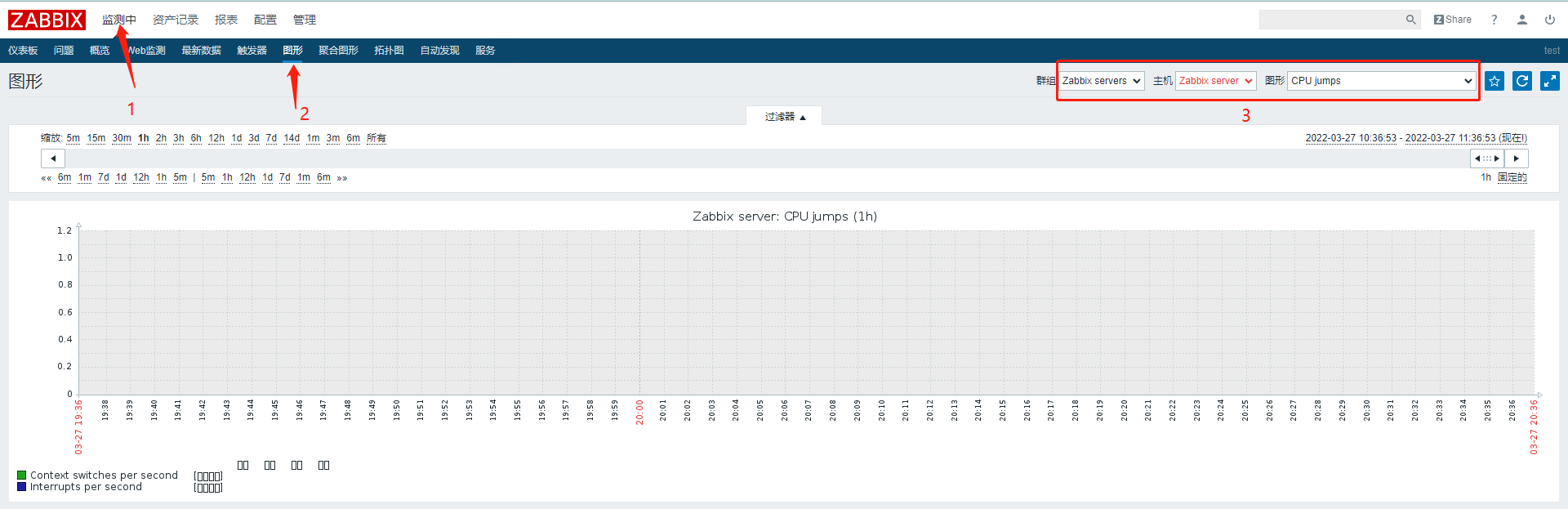Viewport: 1568px width, 509px height.
Task: Click the scroll-left arrow button on timeline
Action: [x=53, y=159]
